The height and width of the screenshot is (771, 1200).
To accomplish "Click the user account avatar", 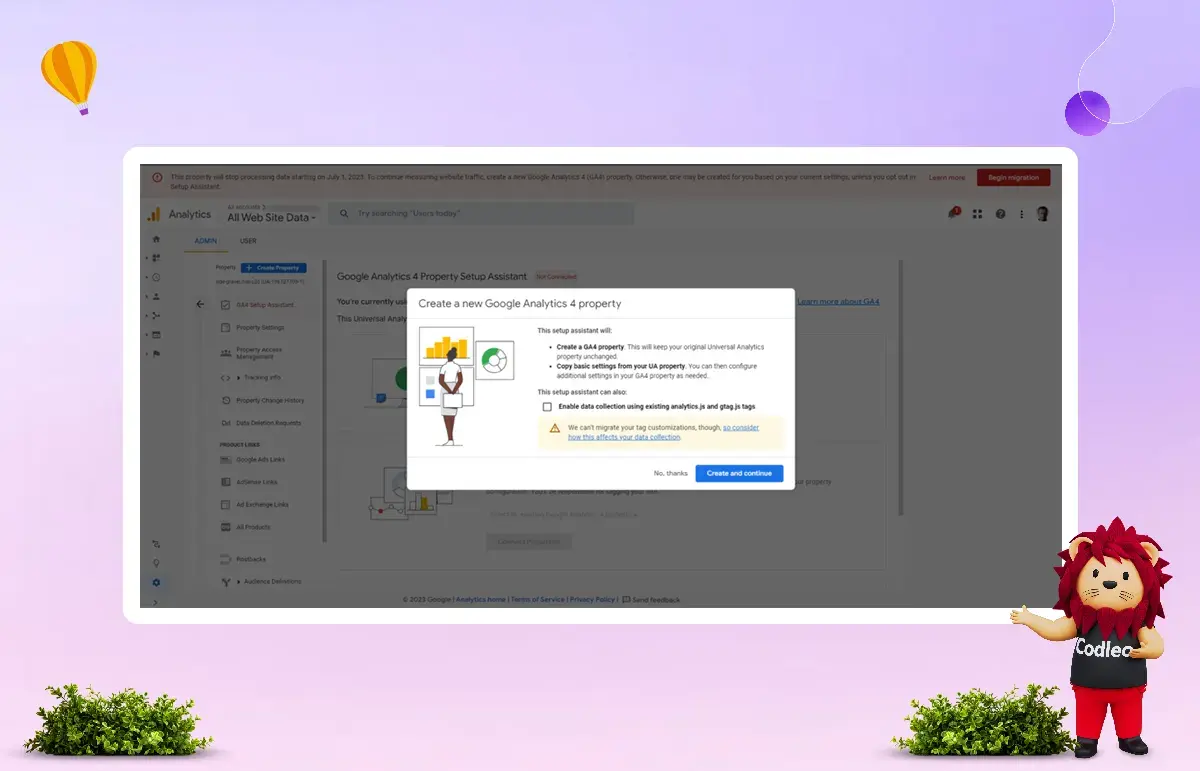I will coord(1042,214).
